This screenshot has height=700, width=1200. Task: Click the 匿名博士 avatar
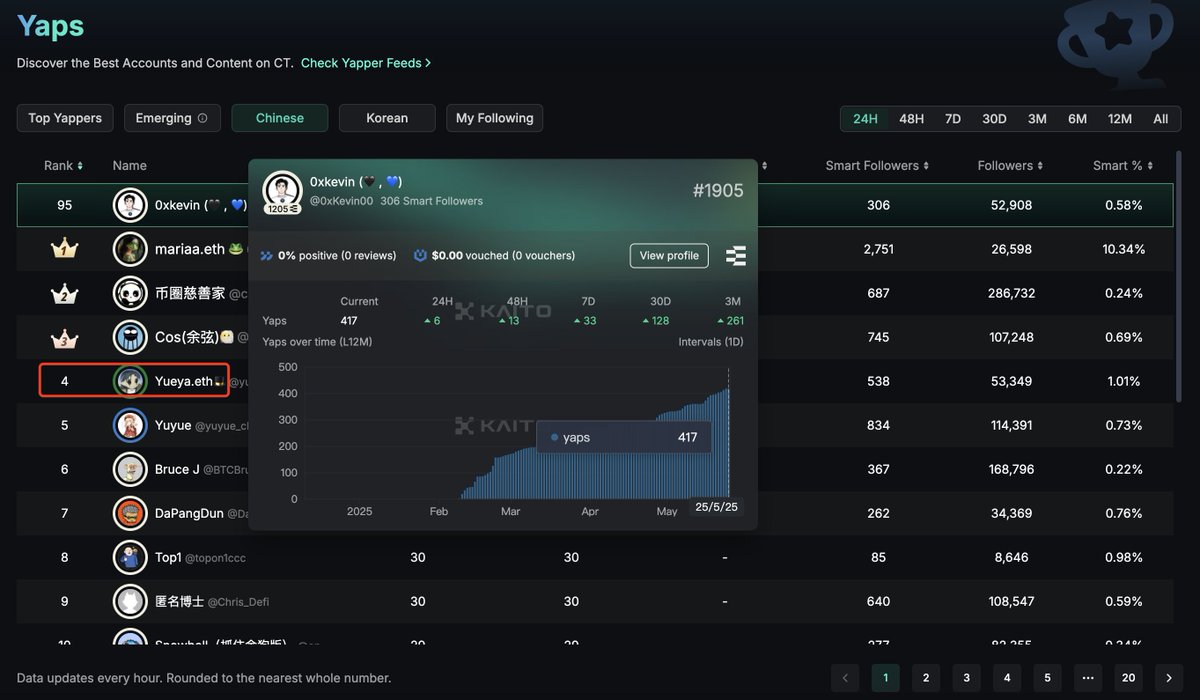click(130, 601)
